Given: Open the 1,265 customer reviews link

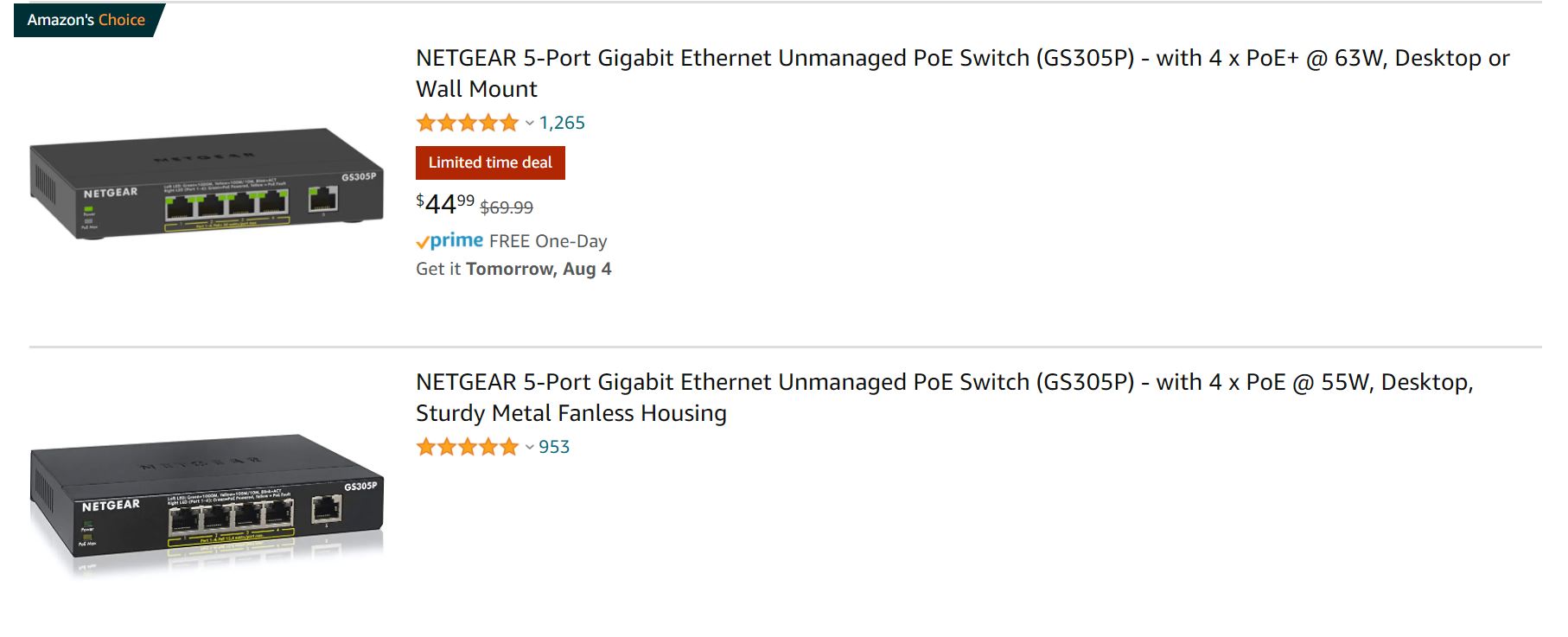Looking at the screenshot, I should pyautogui.click(x=562, y=123).
